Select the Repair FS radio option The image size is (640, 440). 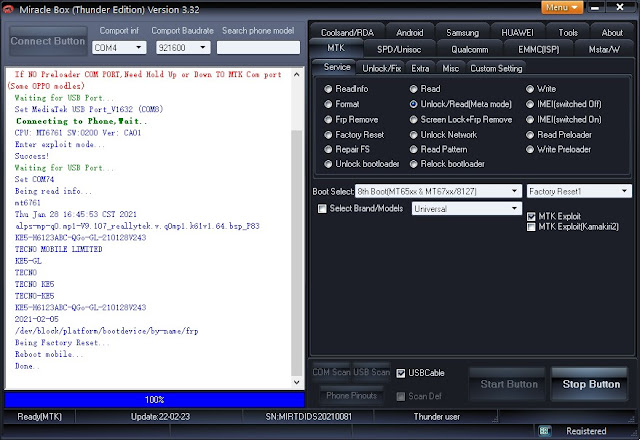click(x=328, y=149)
